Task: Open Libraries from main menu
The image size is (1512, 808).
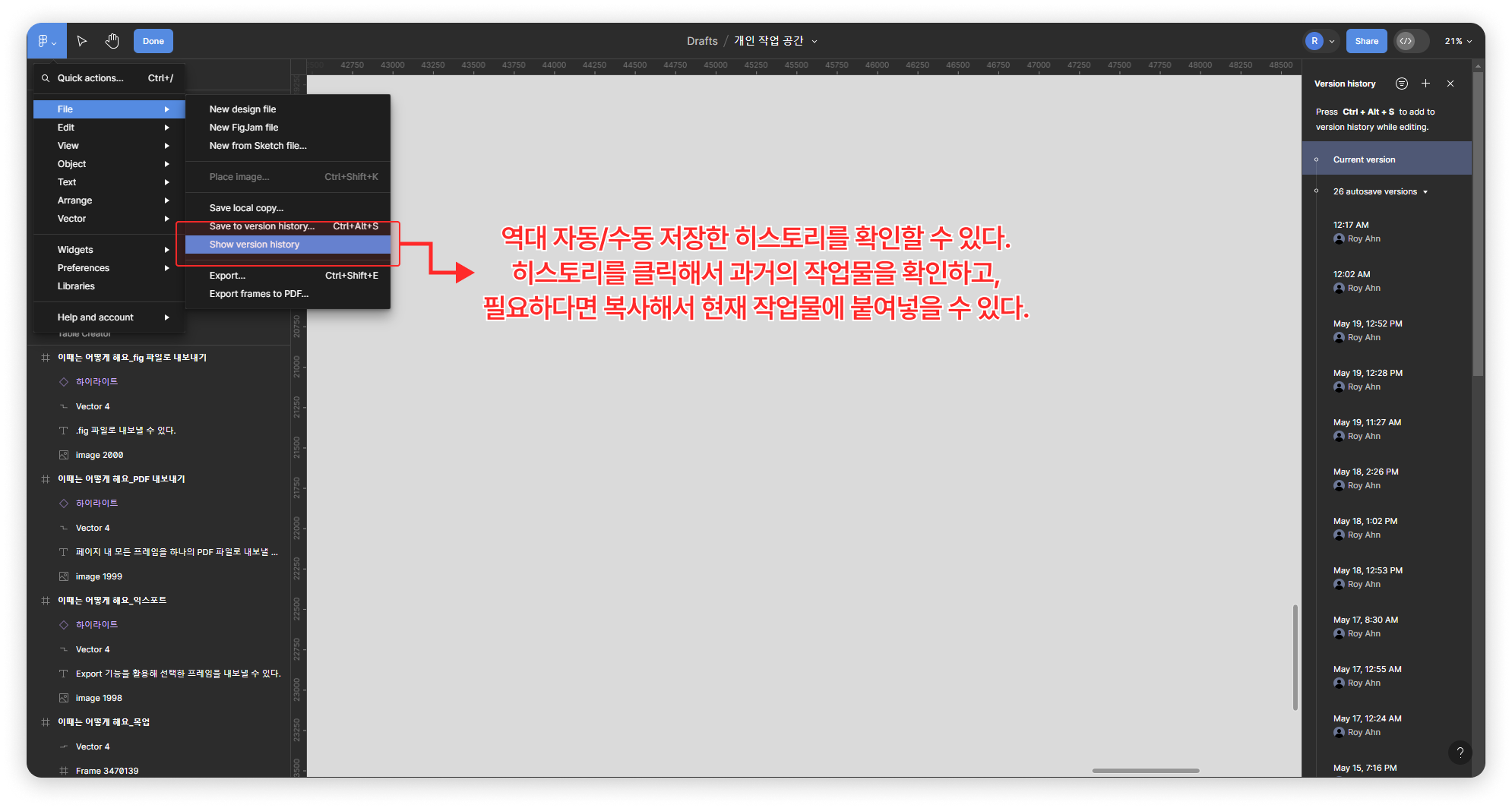Action: 109,286
